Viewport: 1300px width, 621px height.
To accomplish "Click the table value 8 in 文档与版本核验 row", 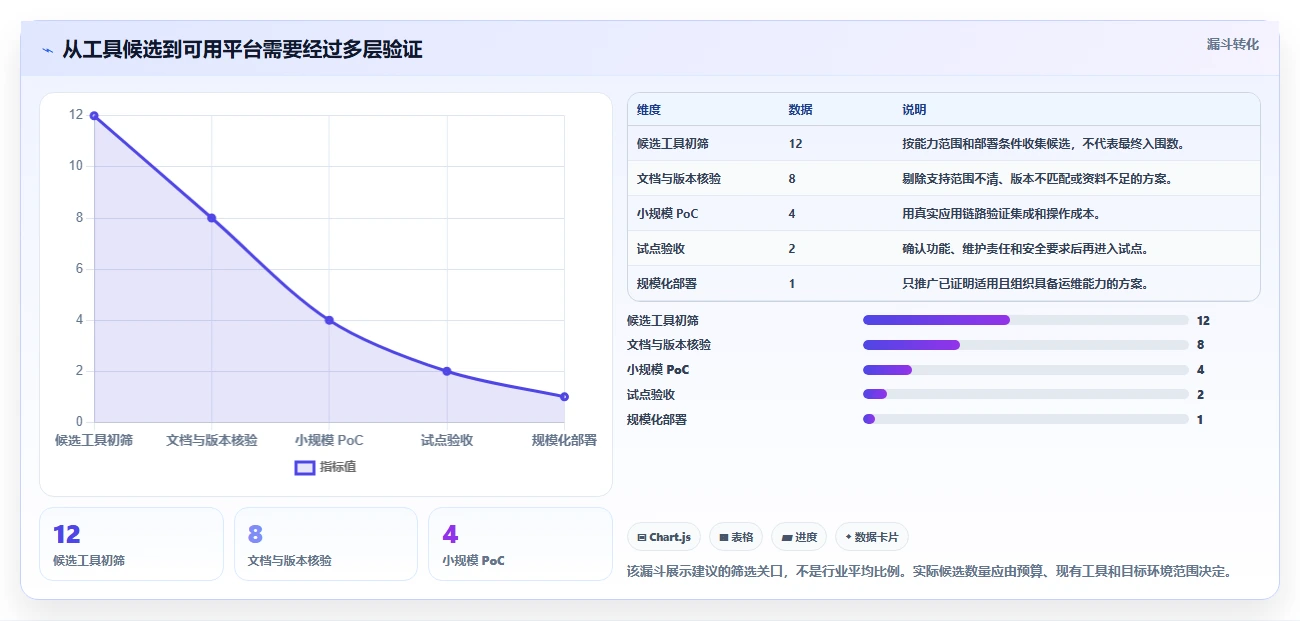I will pos(792,179).
